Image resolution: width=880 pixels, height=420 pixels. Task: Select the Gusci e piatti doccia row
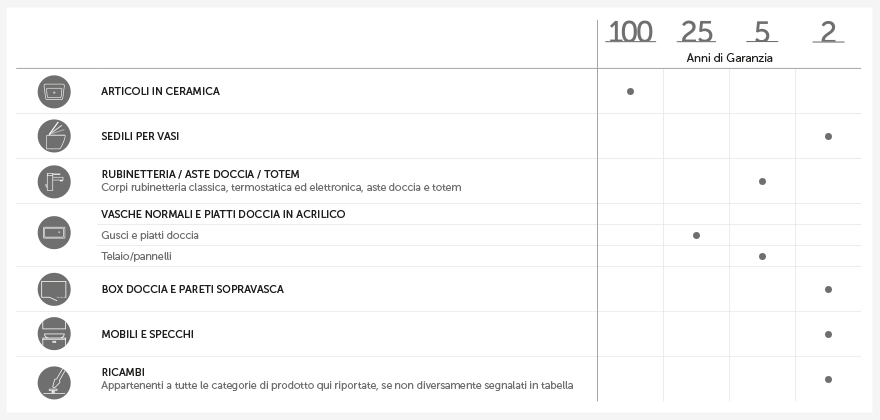click(479, 235)
